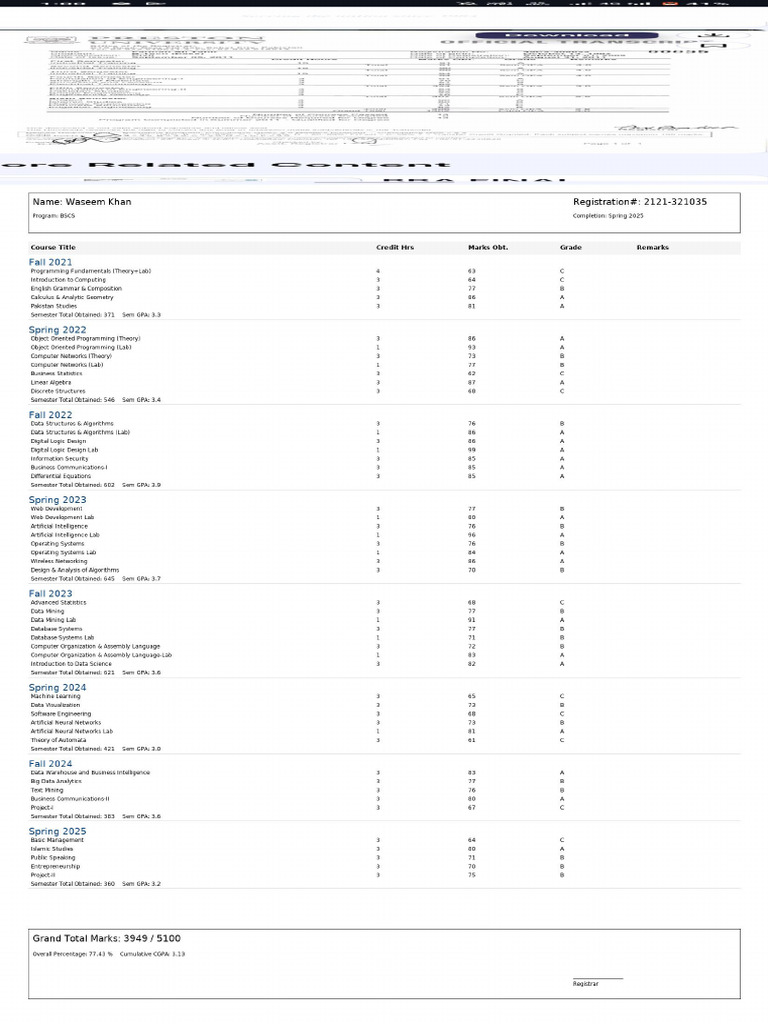Image resolution: width=768 pixels, height=1024 pixels.
Task: Select the 'Fall 2022' semester heading
Action: 50,415
